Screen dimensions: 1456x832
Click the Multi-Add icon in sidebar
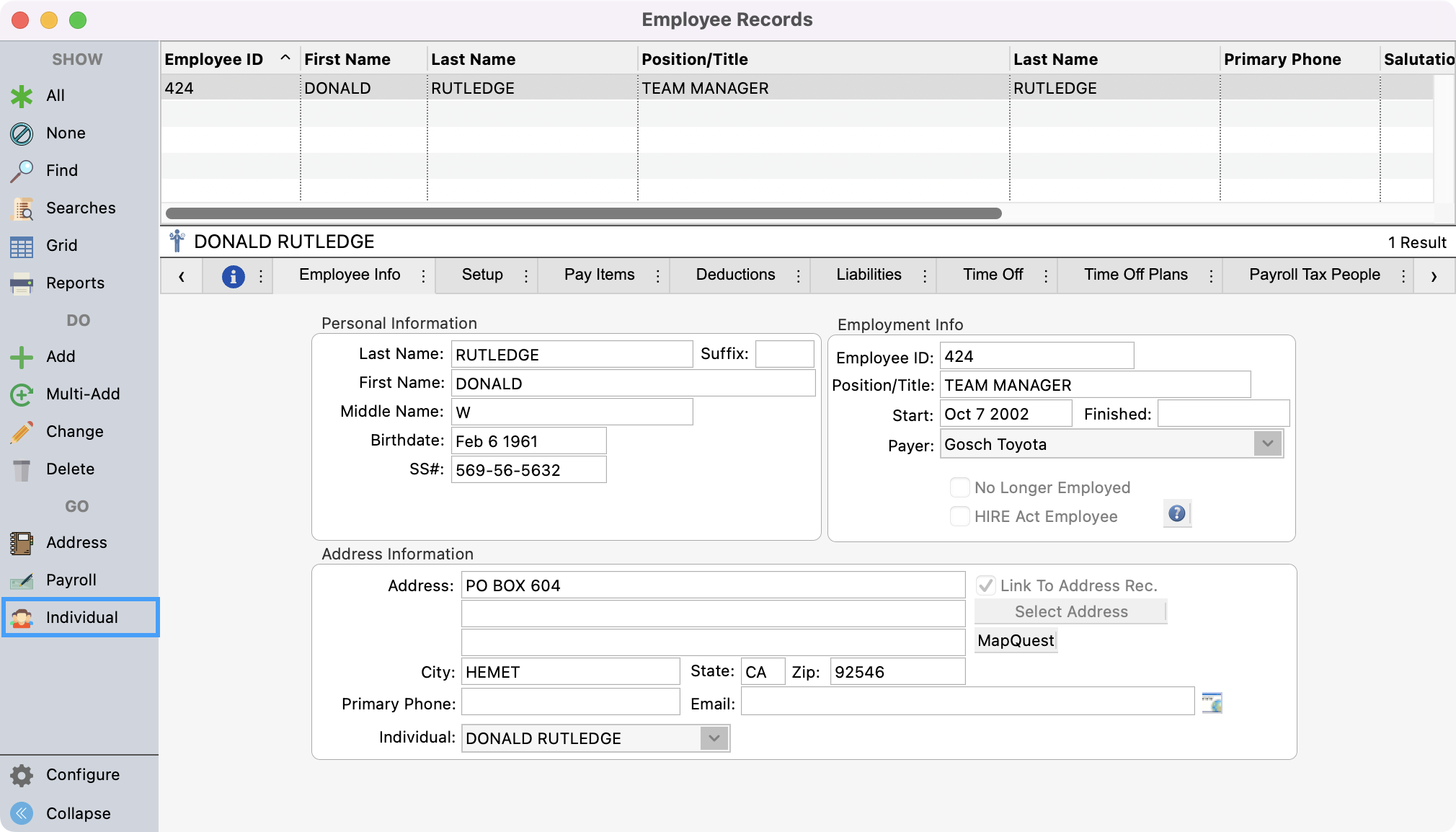[x=22, y=394]
